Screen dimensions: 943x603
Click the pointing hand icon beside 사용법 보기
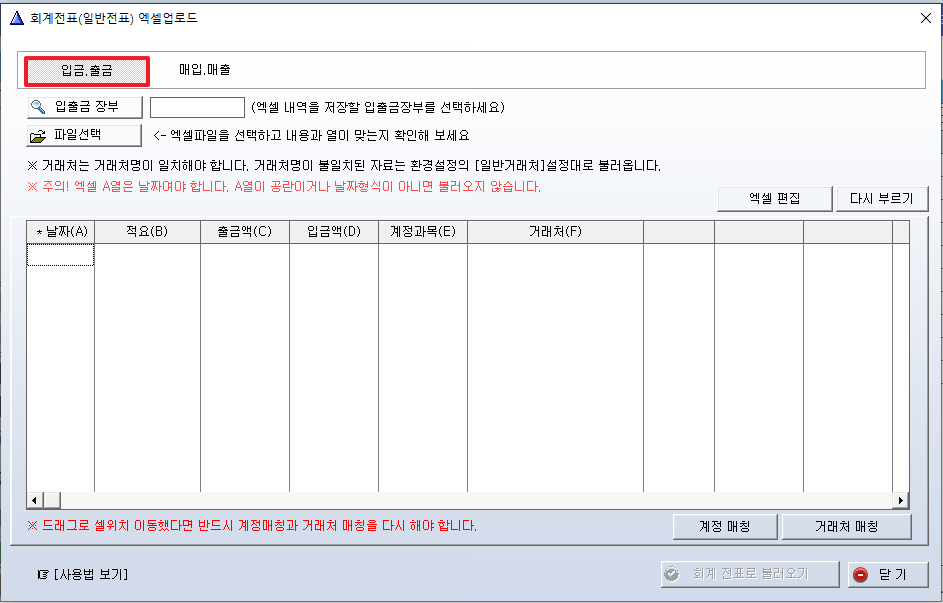click(x=43, y=575)
